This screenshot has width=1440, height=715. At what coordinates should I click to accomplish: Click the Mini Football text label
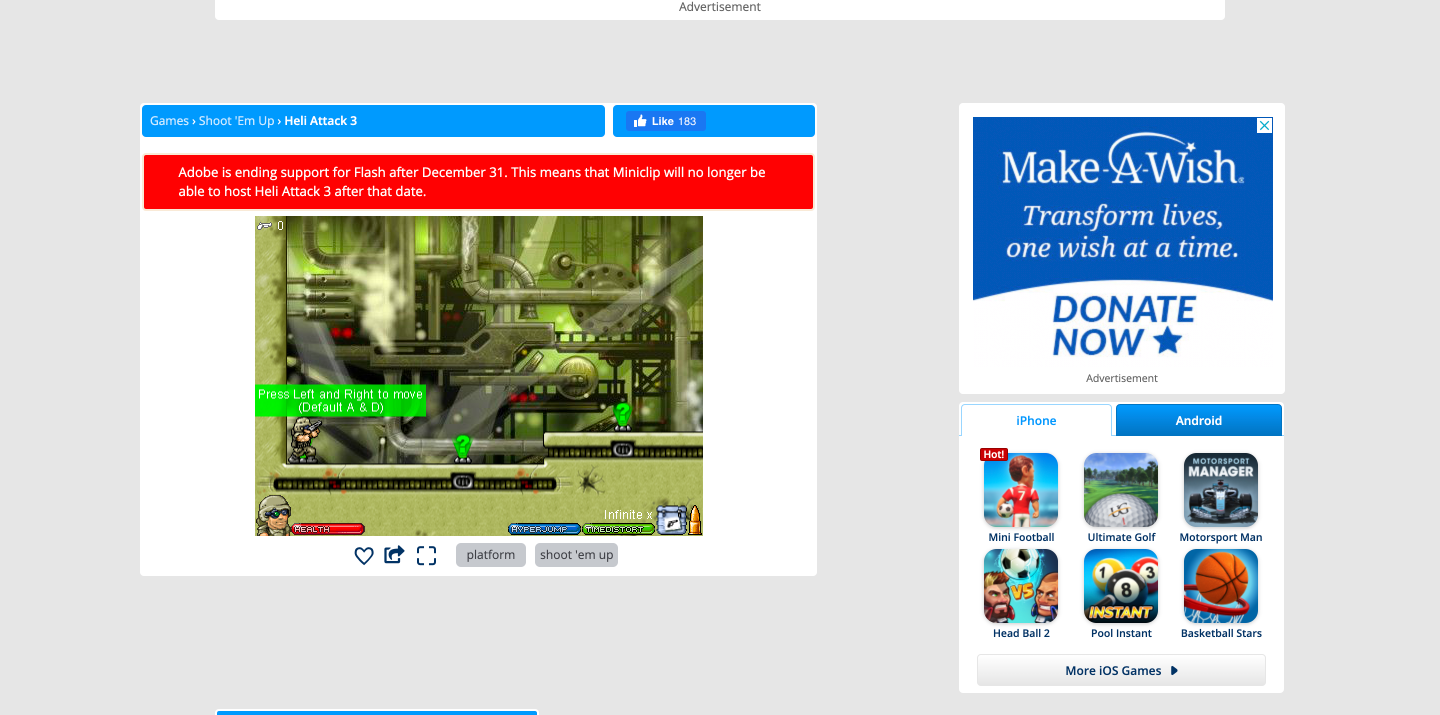[1021, 537]
